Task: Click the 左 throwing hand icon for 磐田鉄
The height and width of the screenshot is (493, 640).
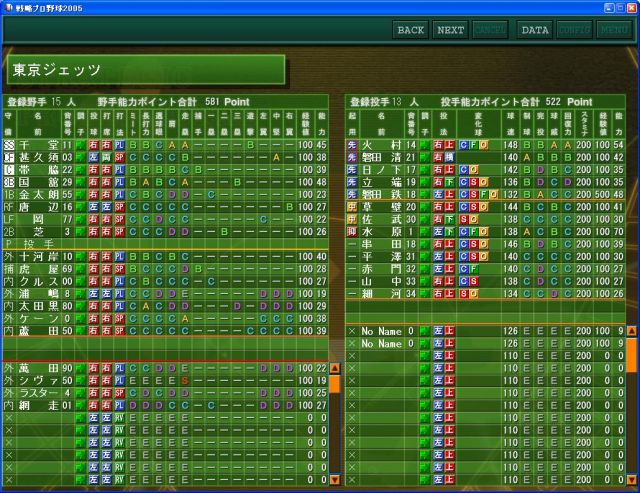Action: (438, 195)
